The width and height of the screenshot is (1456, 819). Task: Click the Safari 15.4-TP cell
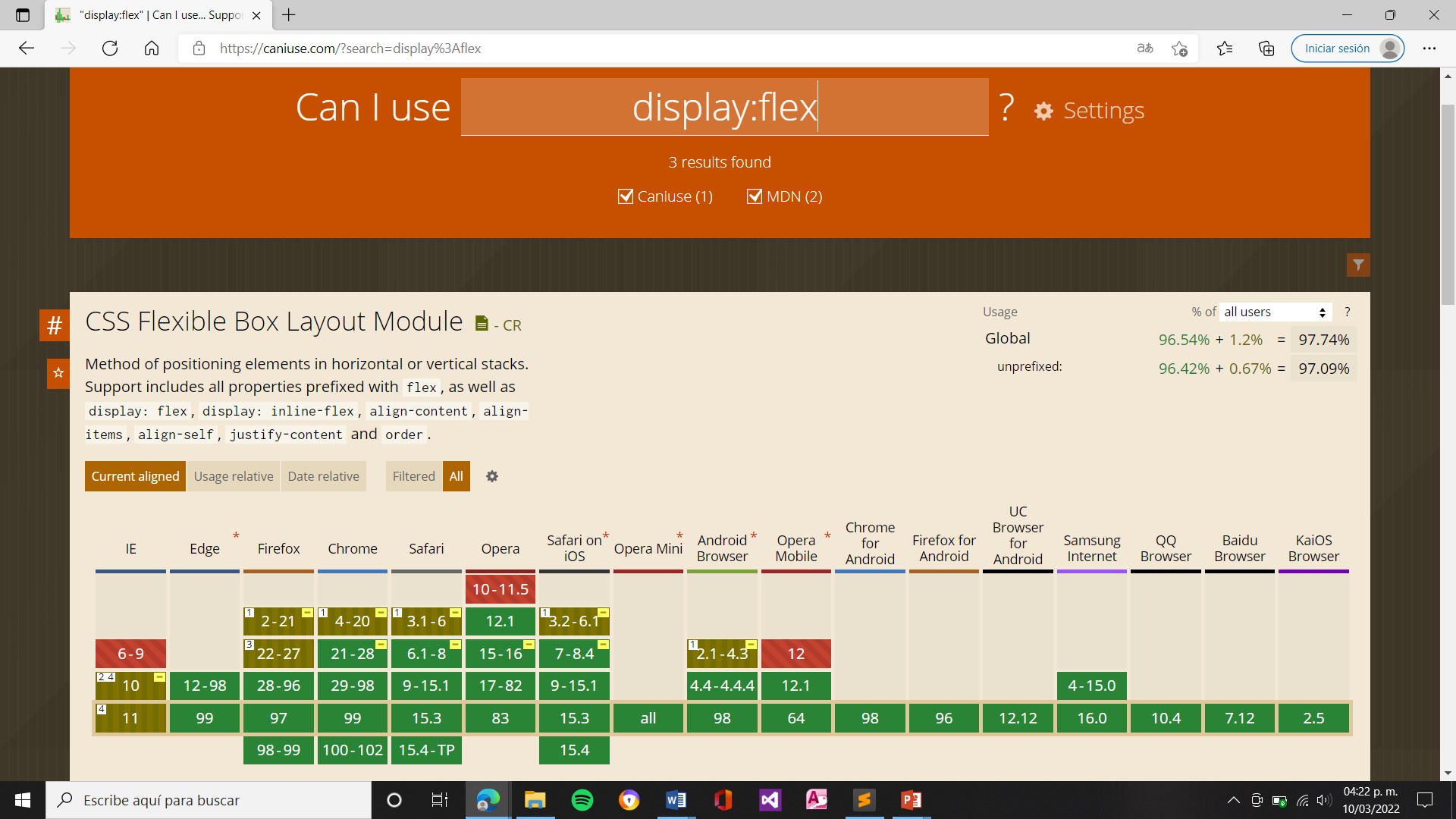click(426, 750)
